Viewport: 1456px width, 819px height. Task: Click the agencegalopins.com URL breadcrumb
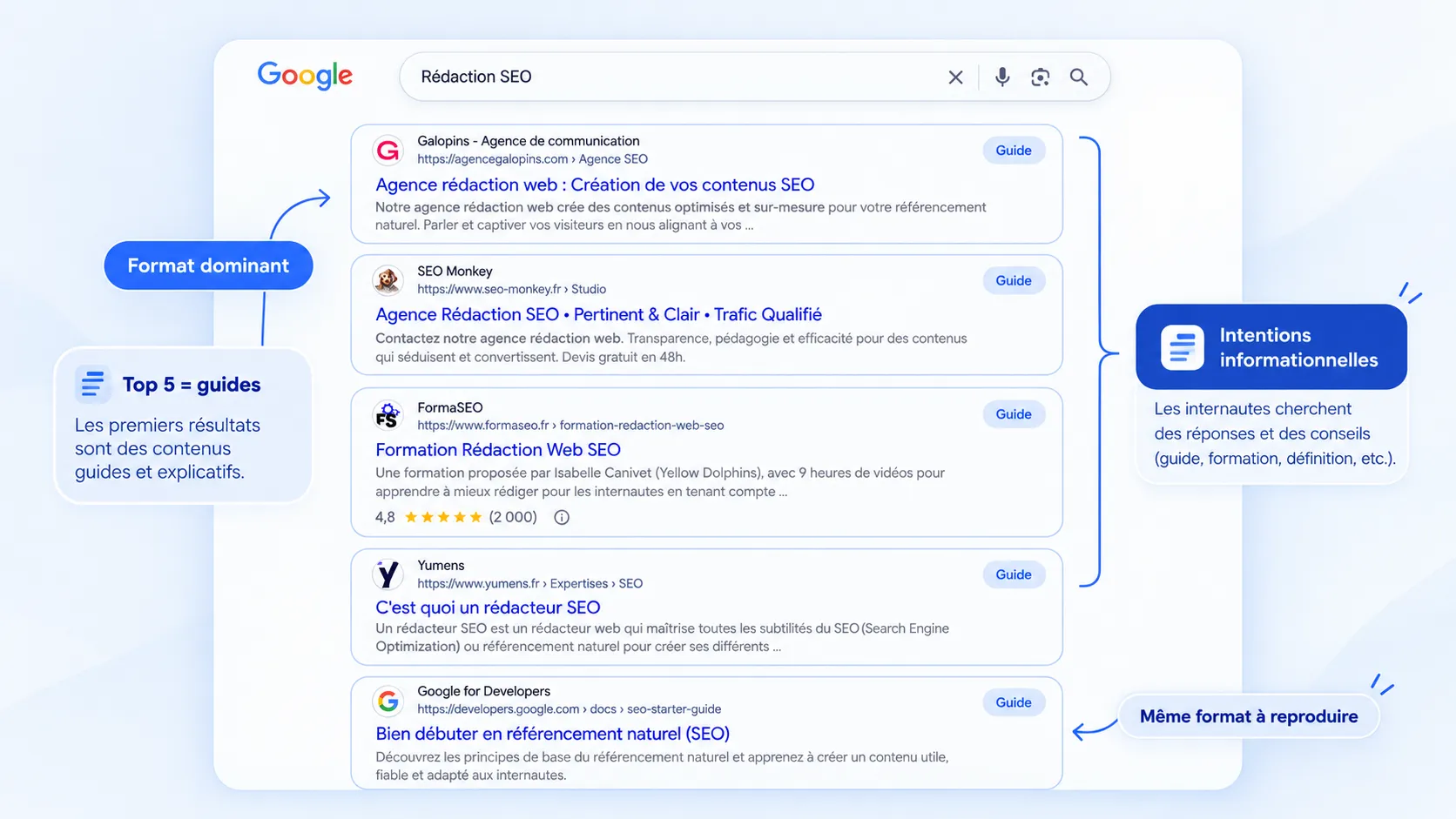tap(532, 159)
